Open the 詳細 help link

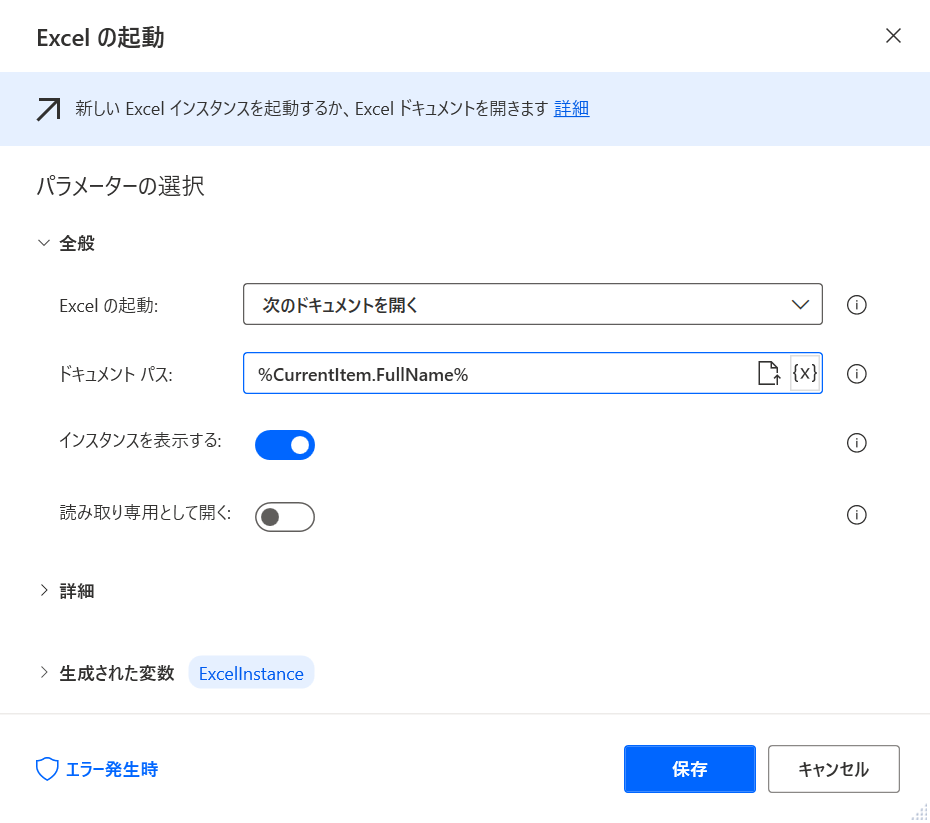[571, 109]
